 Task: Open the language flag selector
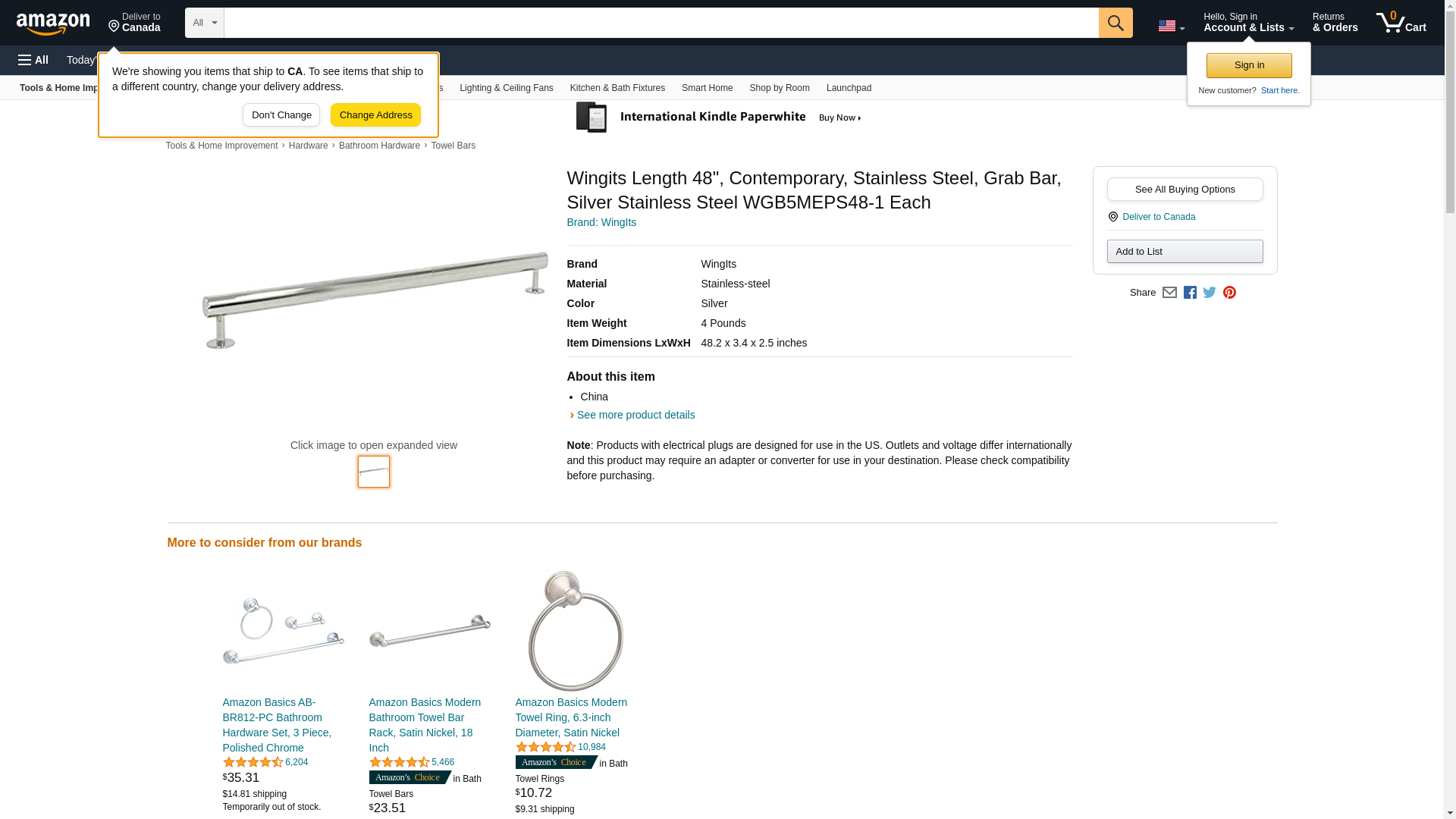pyautogui.click(x=1171, y=26)
